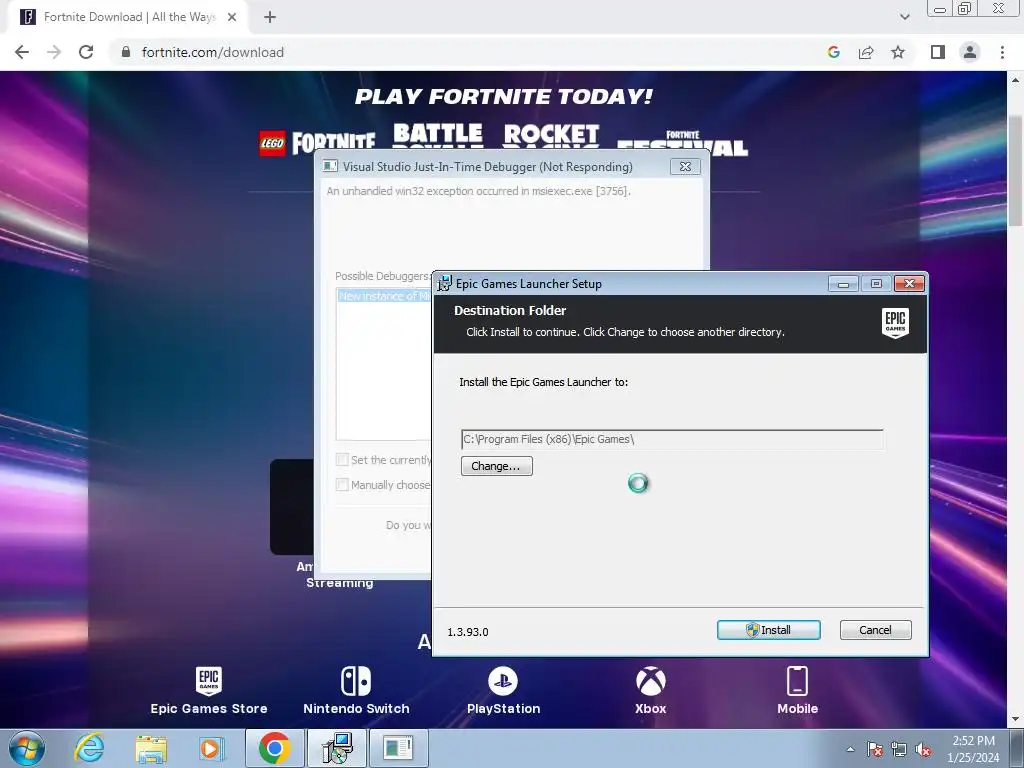Close the Fortnite Download tab
1024x768 pixels.
pos(232,17)
